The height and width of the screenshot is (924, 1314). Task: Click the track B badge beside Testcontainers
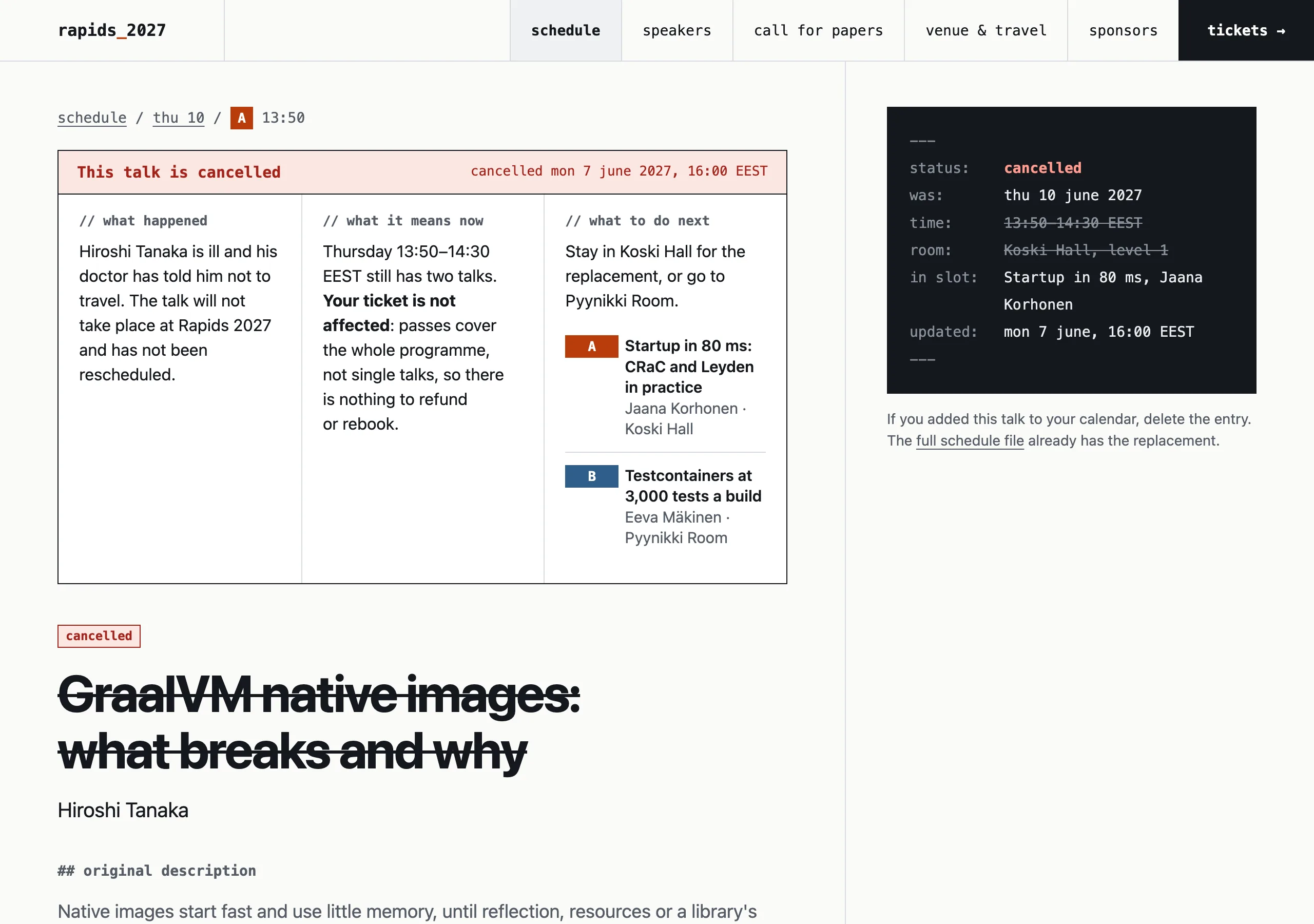(x=592, y=476)
